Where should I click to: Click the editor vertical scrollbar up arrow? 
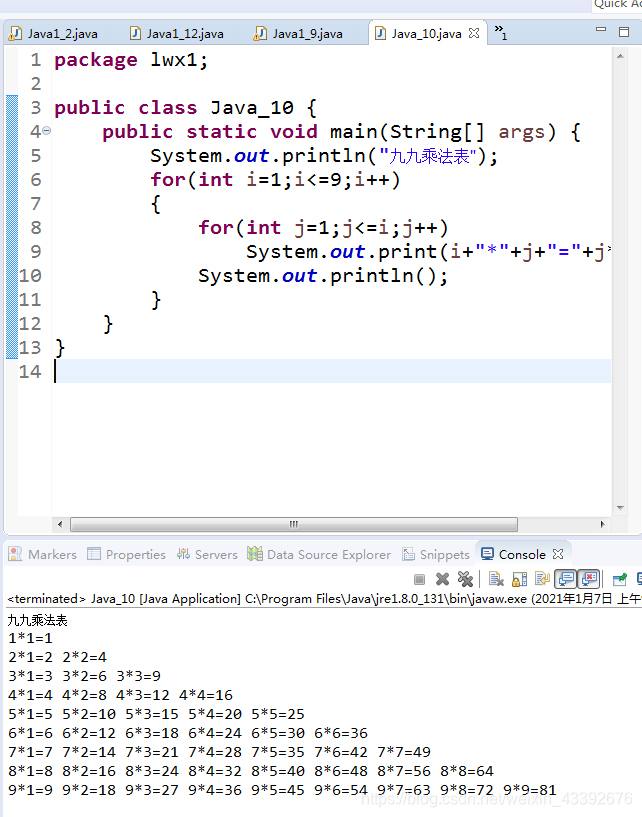[620, 56]
